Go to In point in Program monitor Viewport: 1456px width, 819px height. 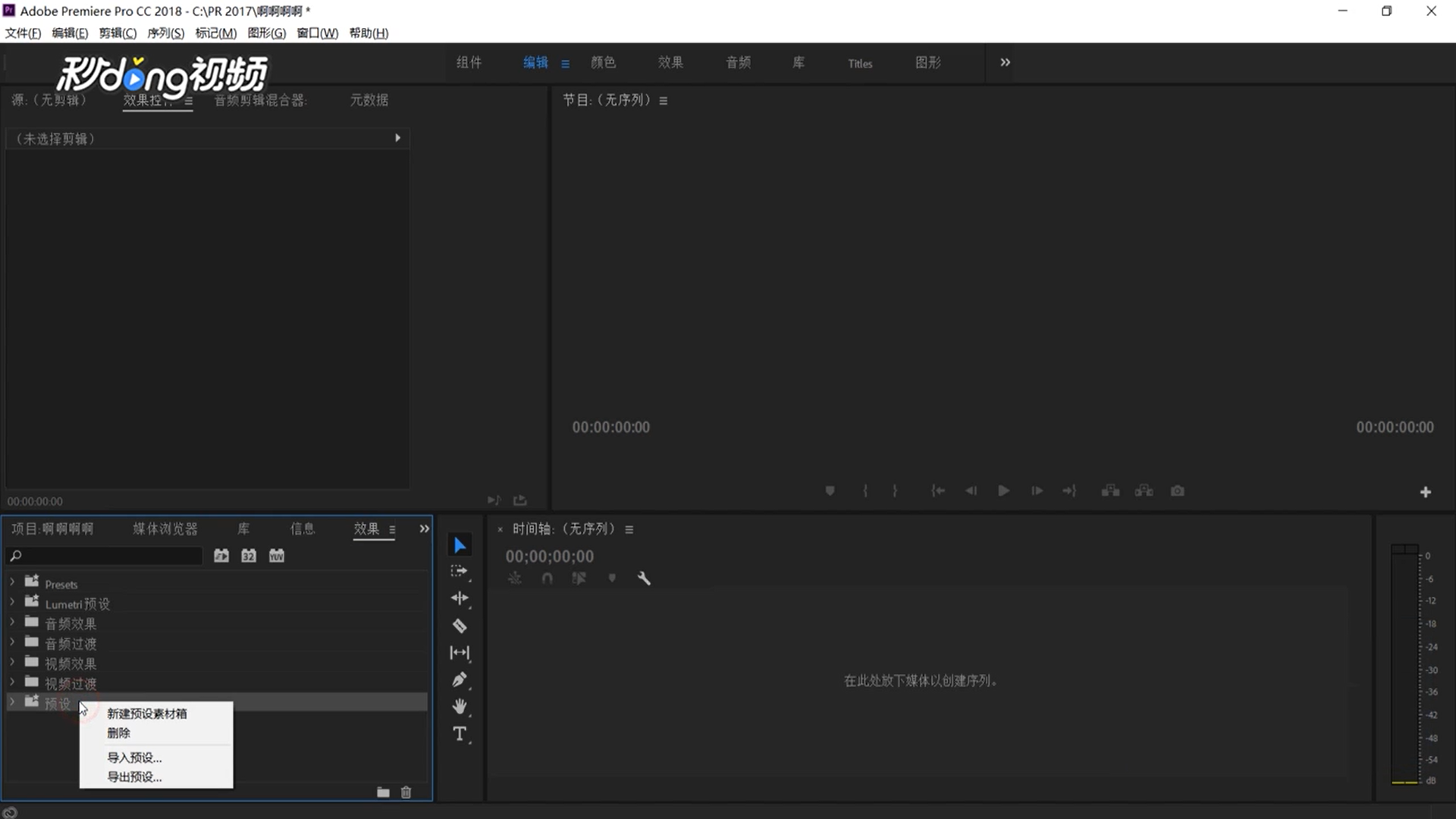coord(938,491)
